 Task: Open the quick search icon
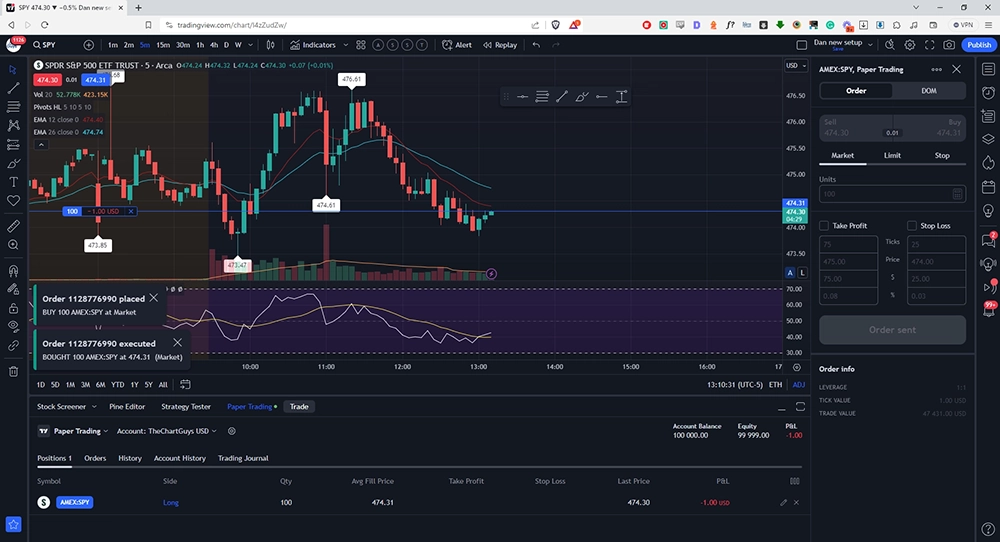(890, 45)
